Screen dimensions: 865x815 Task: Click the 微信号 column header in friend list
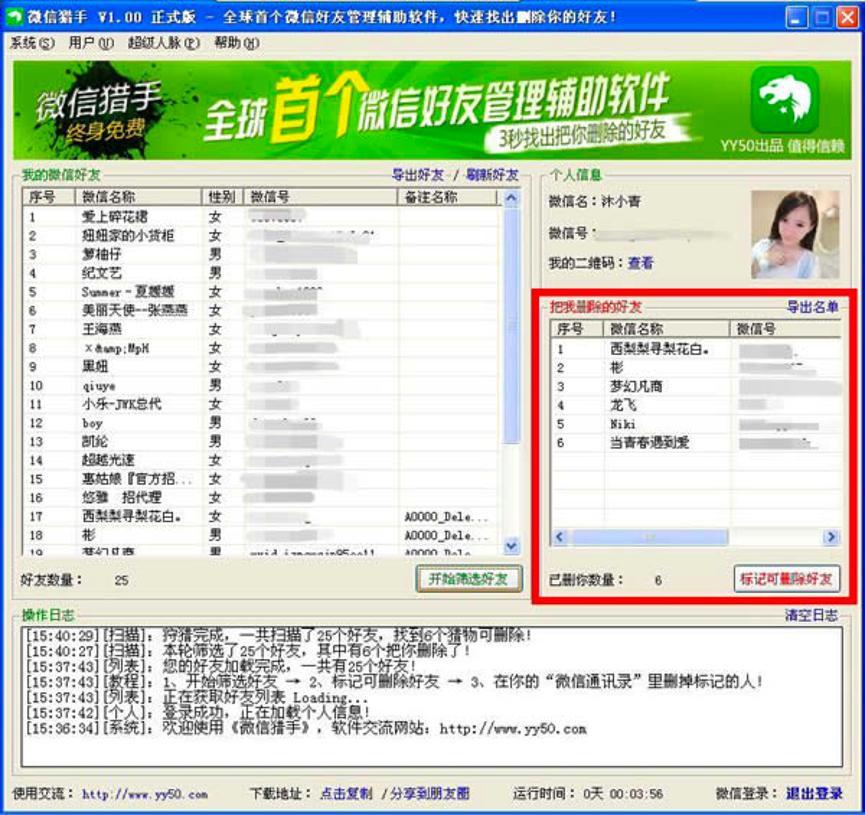point(321,197)
